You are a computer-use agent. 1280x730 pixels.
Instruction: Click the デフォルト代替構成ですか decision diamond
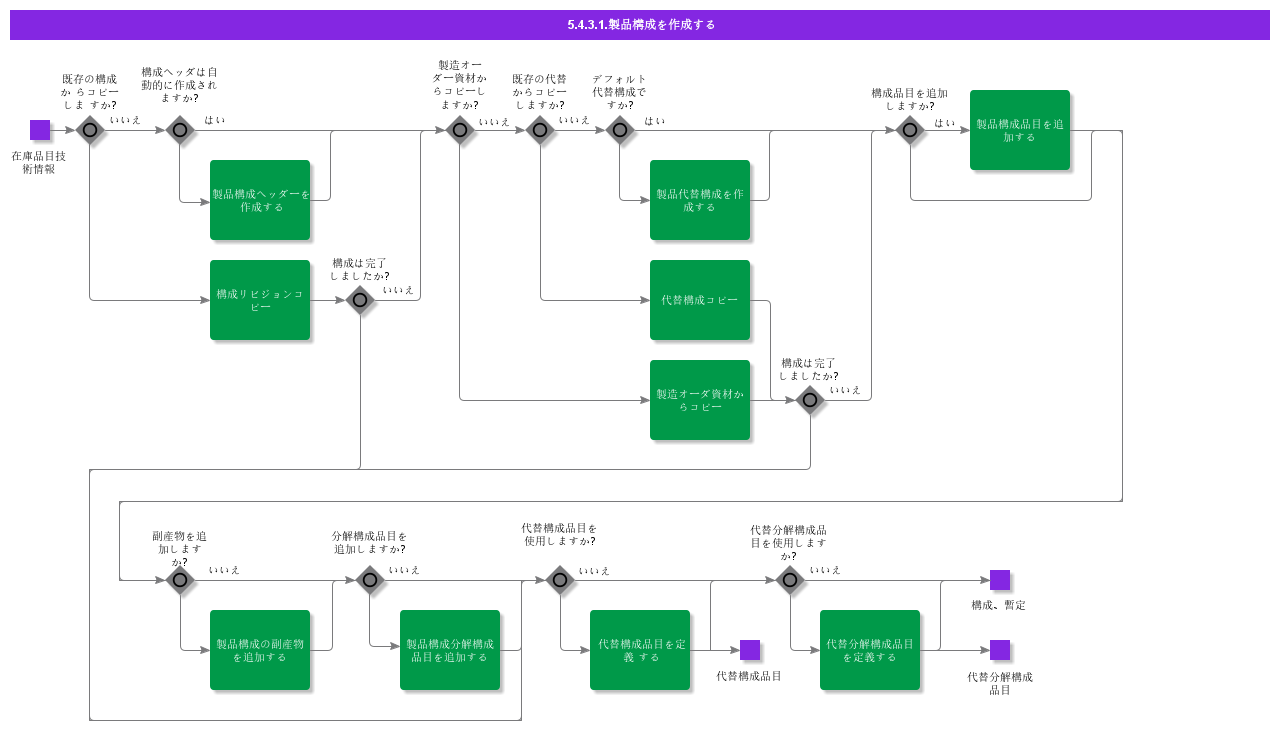[620, 130]
